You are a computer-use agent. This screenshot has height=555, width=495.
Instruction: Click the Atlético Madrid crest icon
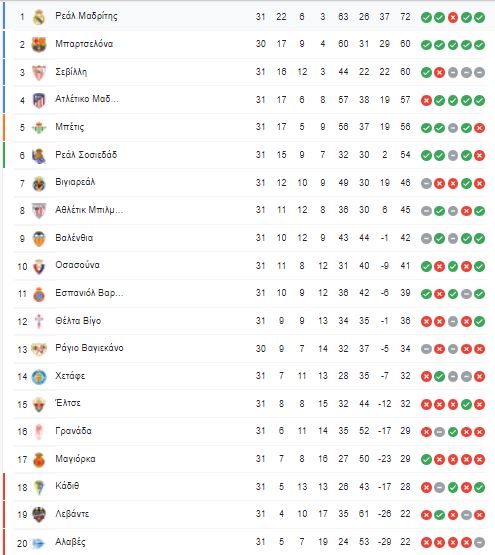(x=39, y=100)
